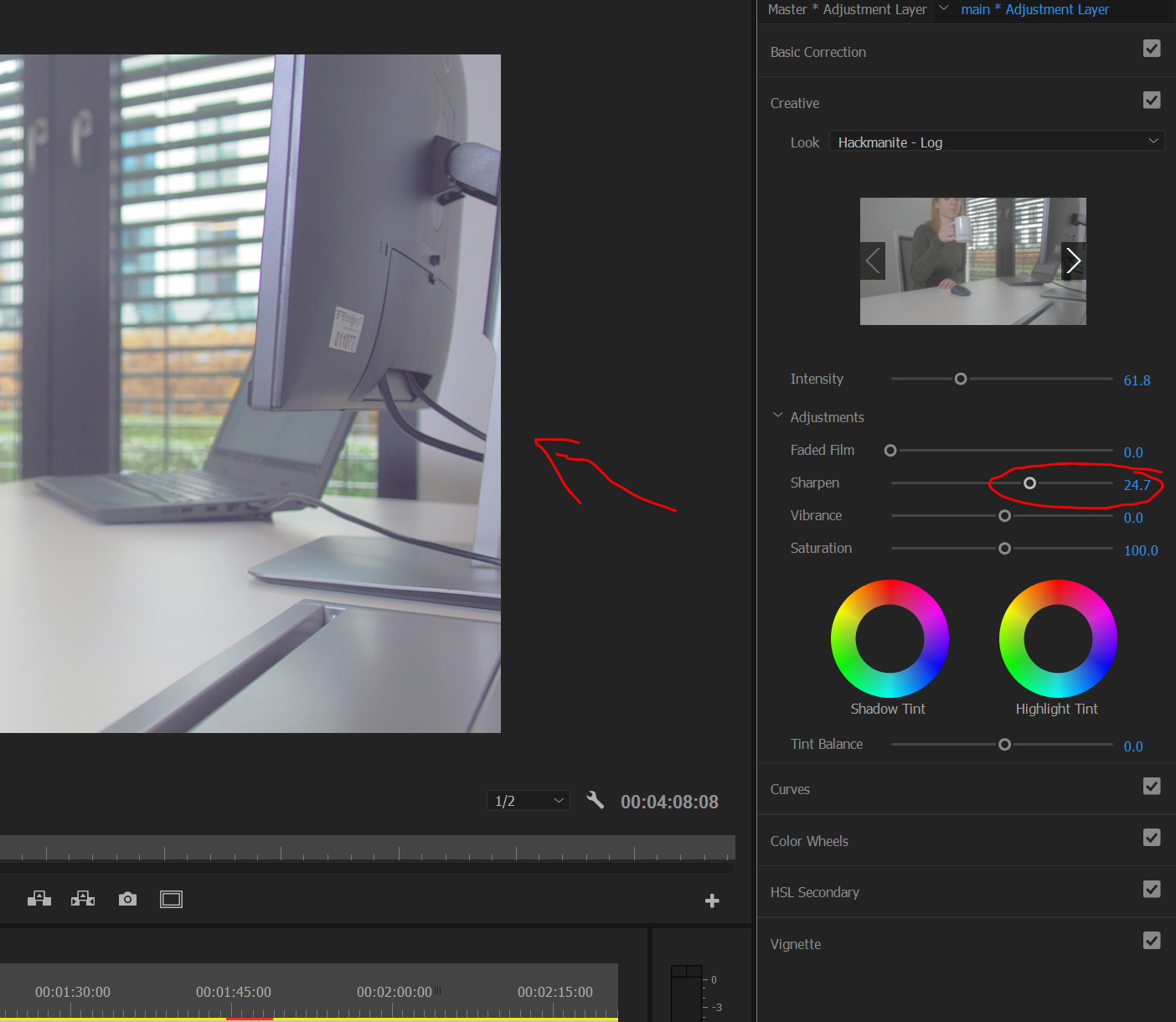
Task: Click the program monitor video frame
Action: (250, 394)
